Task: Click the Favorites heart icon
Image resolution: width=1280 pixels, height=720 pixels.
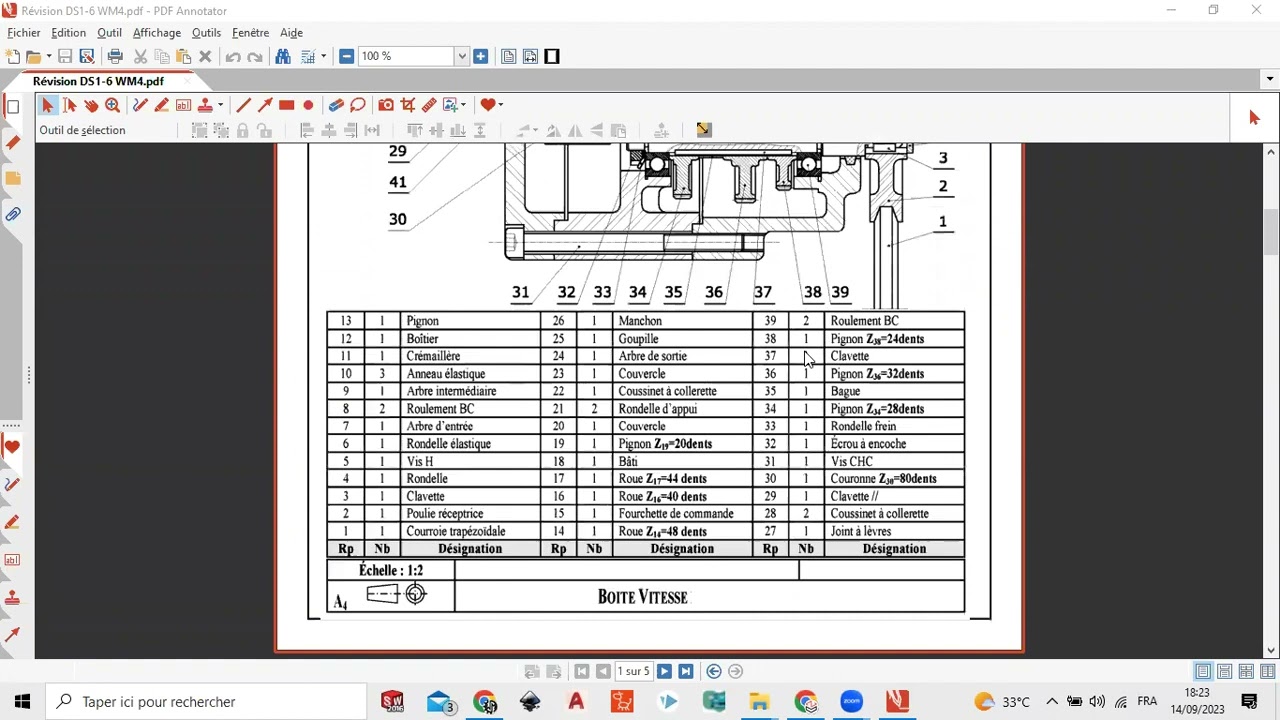Action: 487,105
